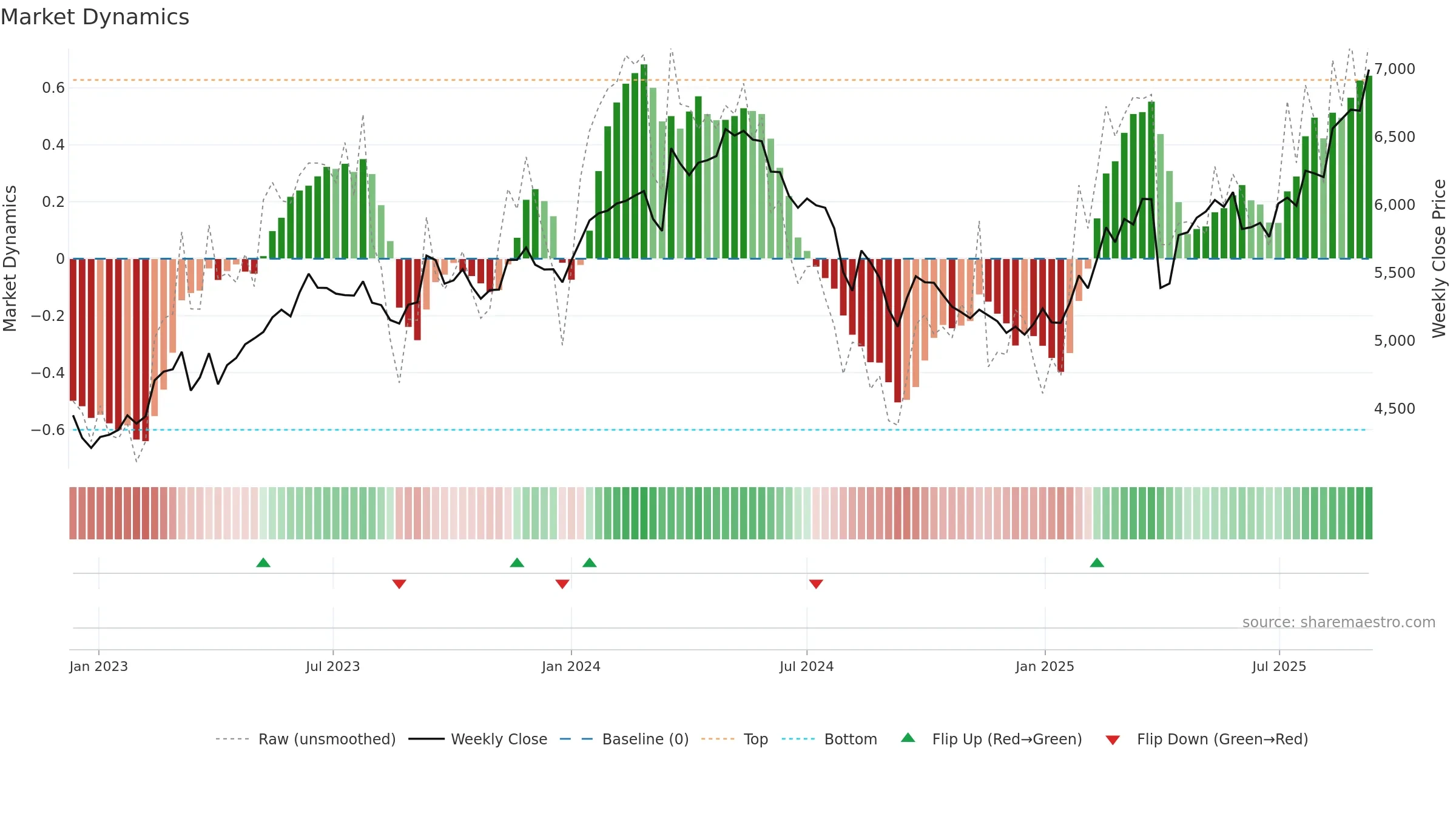Click the 7,000 price axis label
Image resolution: width=1456 pixels, height=819 pixels.
tap(1395, 69)
